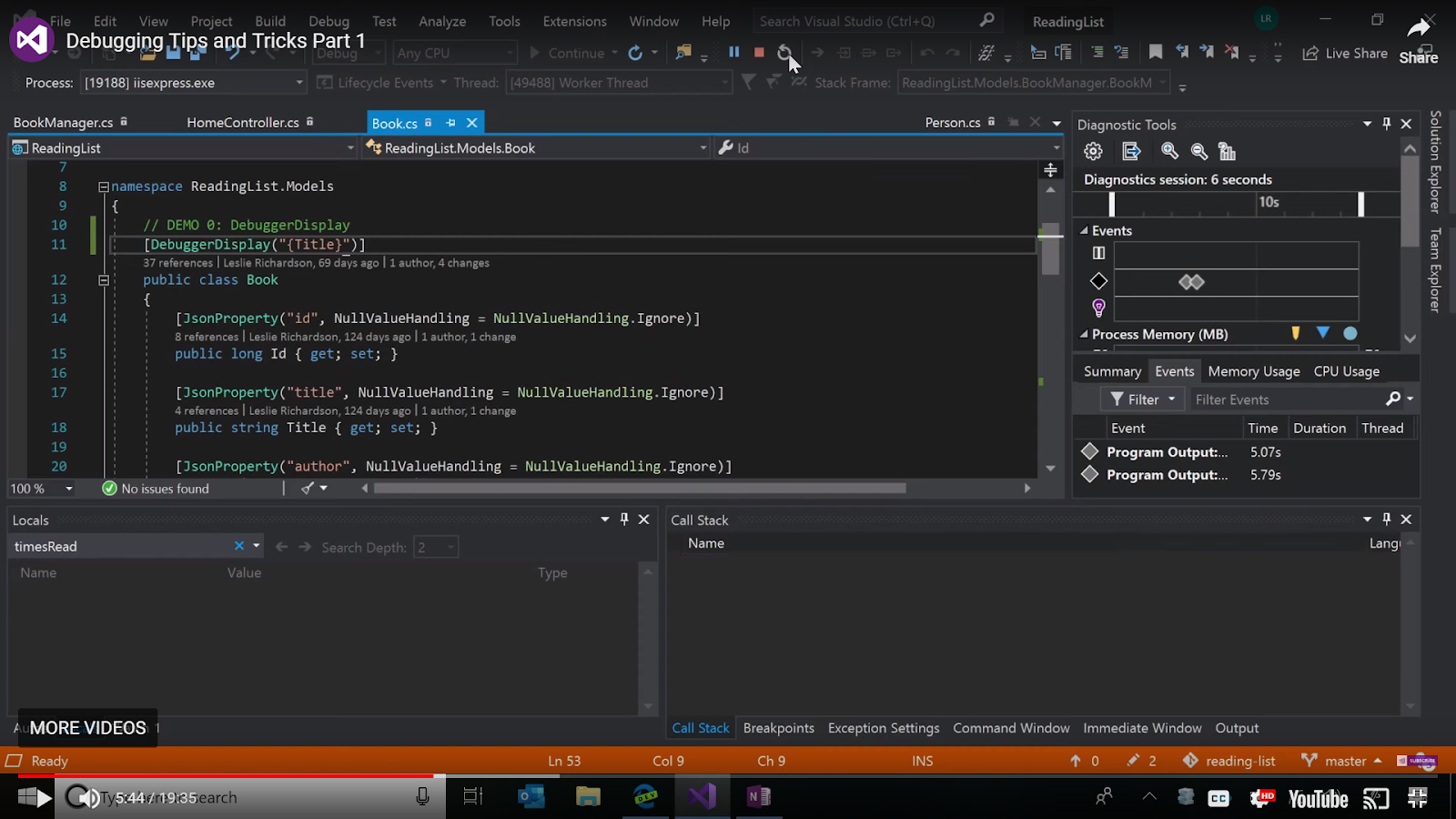Click the timeline left selection handle
The image size is (1456, 819).
pos(1111,204)
